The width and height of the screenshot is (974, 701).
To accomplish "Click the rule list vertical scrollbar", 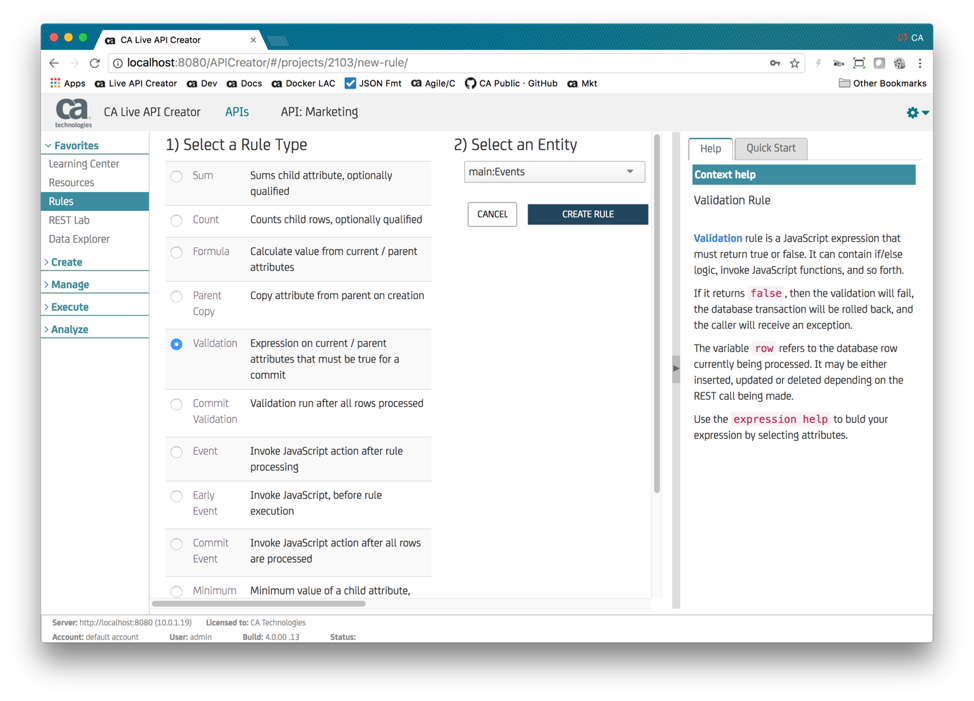I will [657, 314].
